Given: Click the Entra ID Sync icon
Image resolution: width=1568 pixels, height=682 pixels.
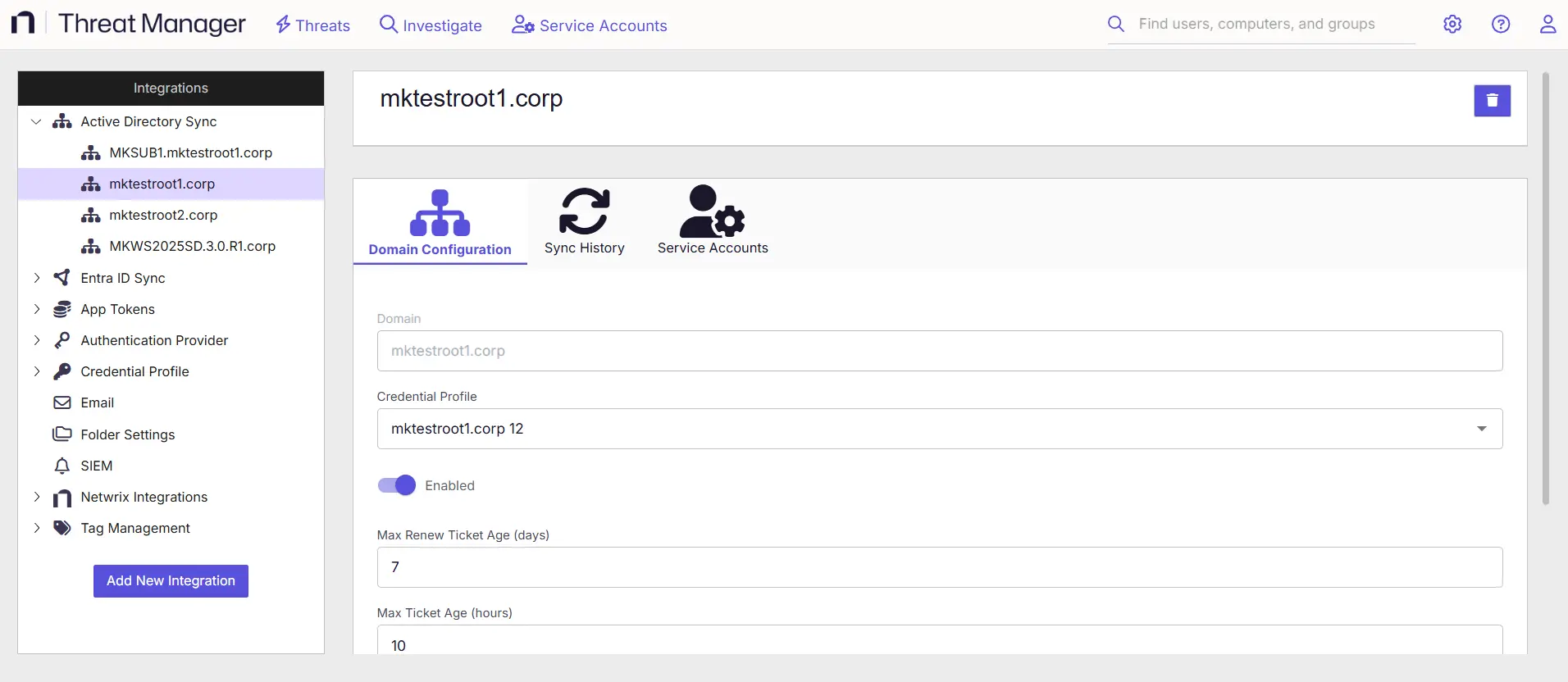Looking at the screenshot, I should click(x=62, y=278).
